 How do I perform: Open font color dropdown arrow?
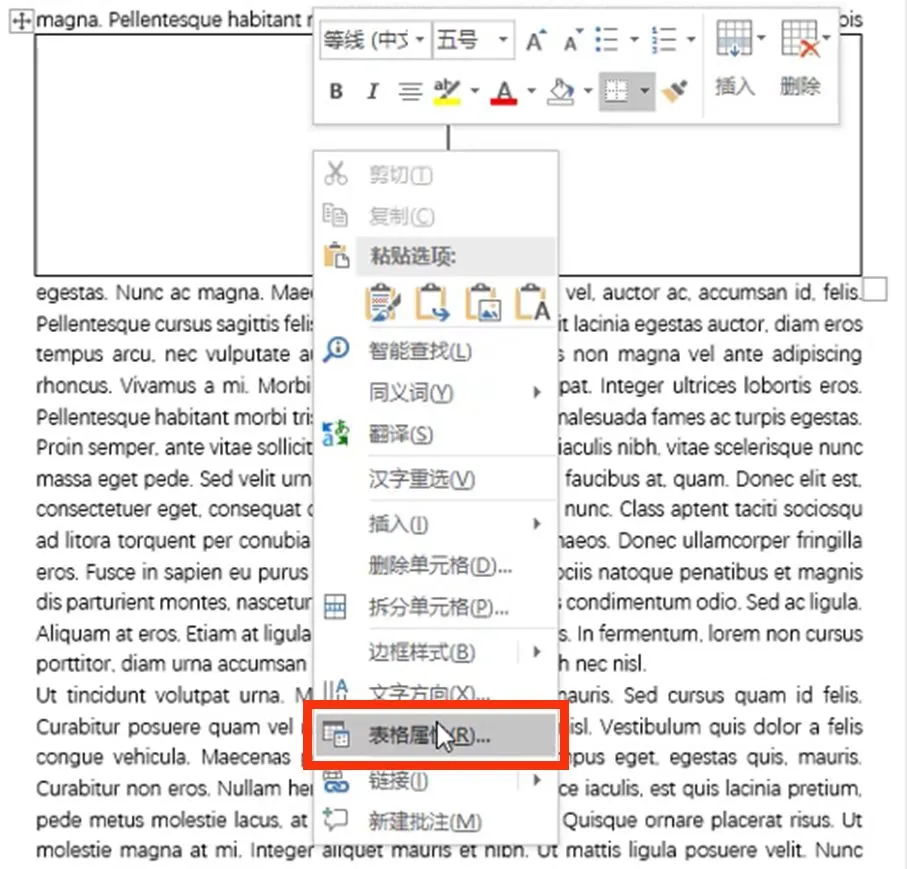point(532,91)
